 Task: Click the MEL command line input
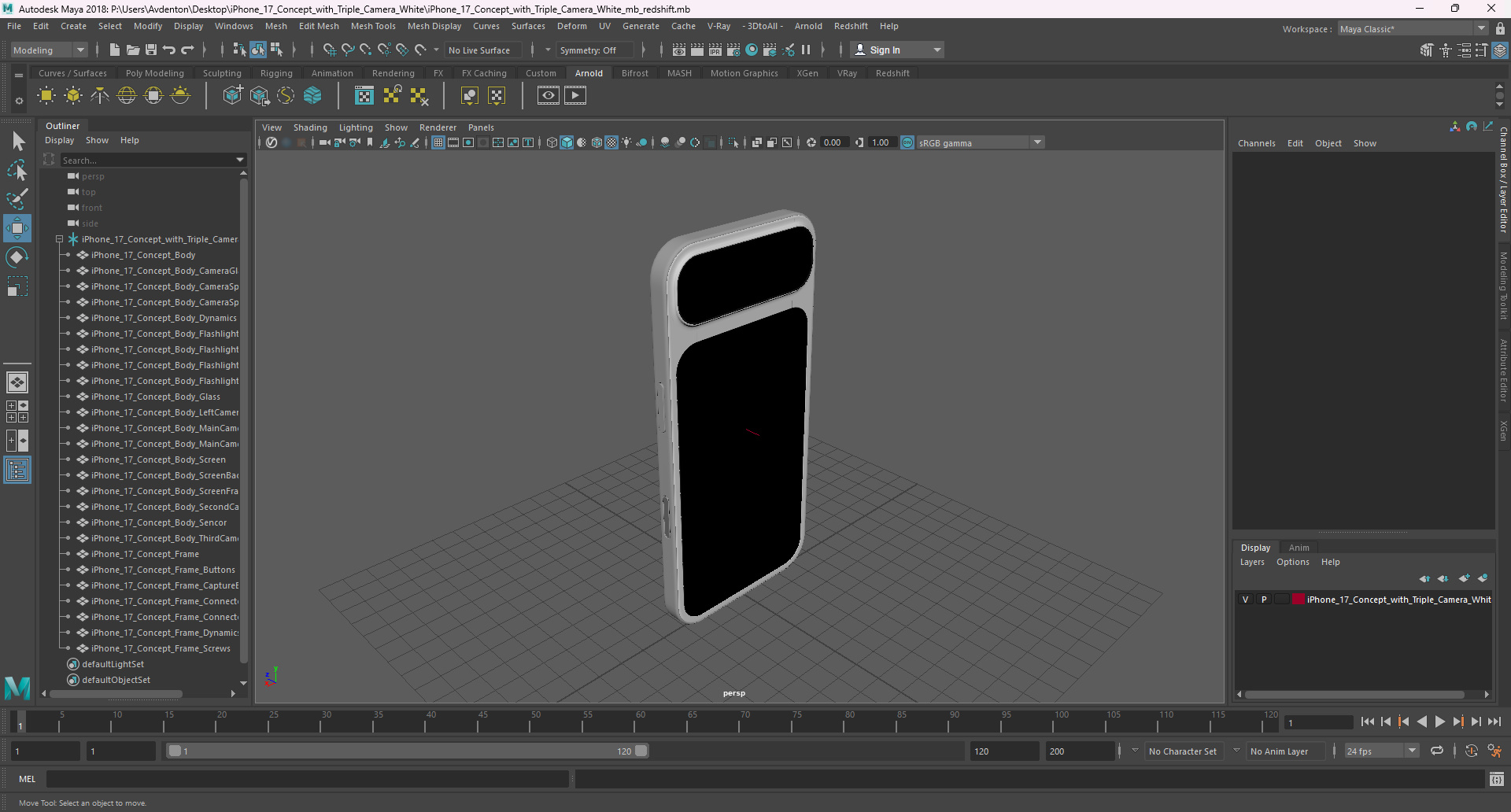(307, 779)
